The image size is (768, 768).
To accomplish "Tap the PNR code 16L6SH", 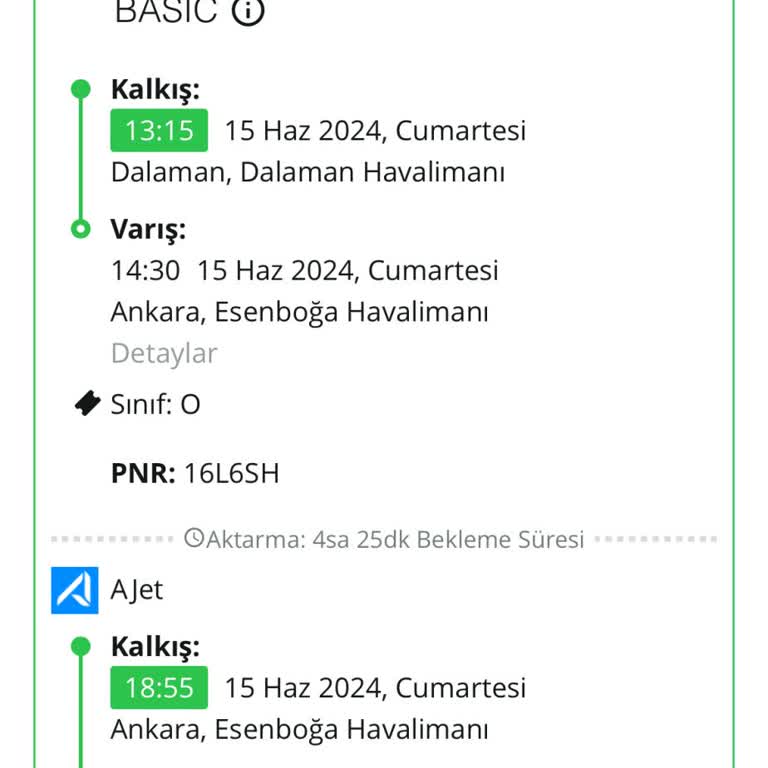I will (231, 473).
